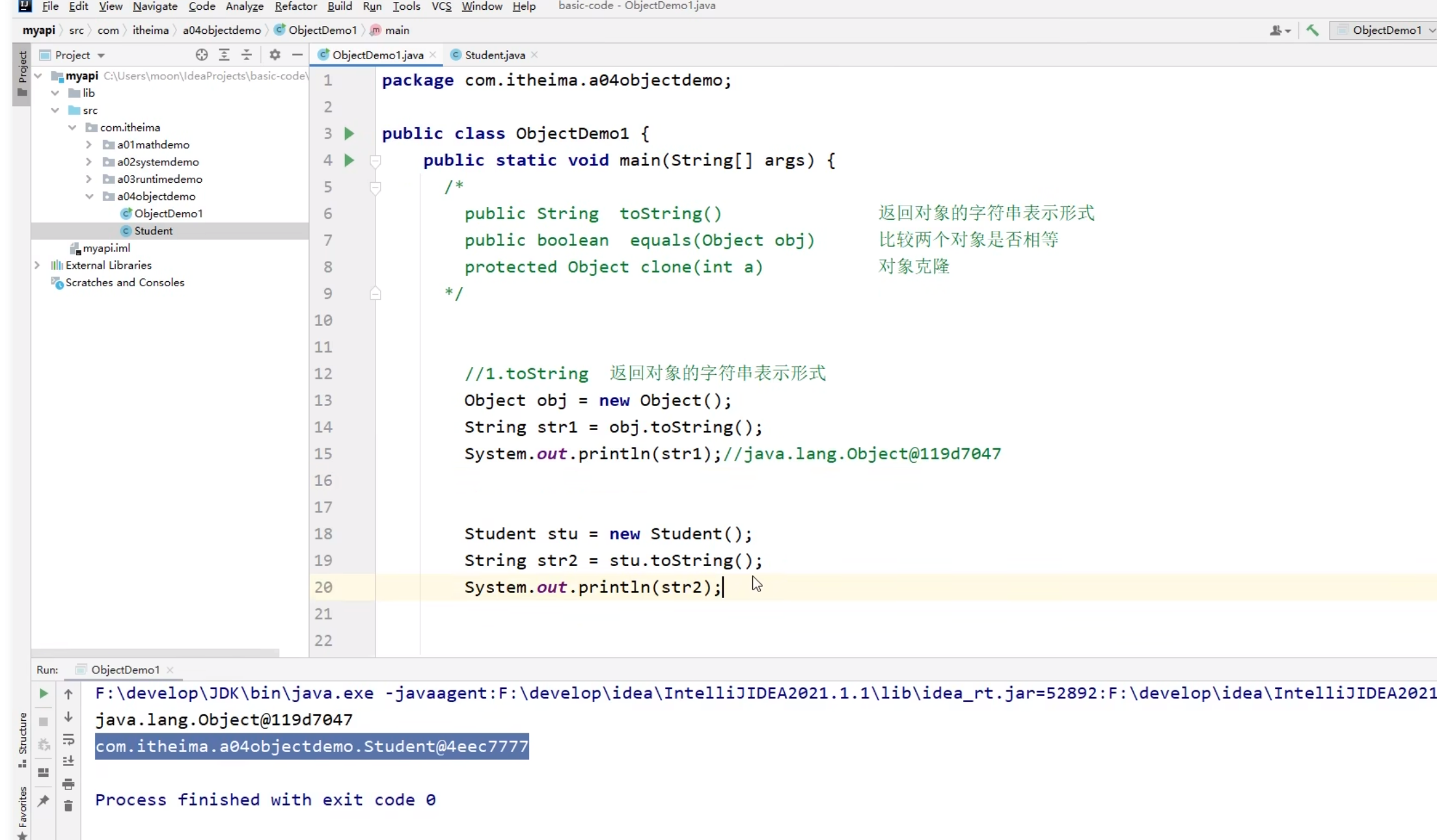This screenshot has height=840, width=1437.
Task: Rerun ObjectDemo1 with the green arrow
Action: tap(43, 694)
